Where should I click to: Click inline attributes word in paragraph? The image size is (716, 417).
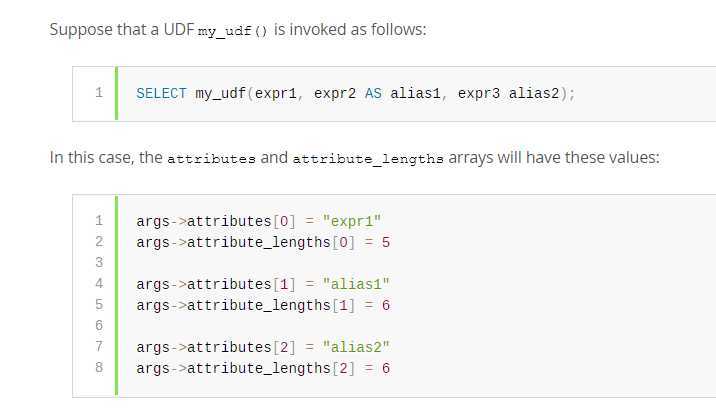pos(211,159)
